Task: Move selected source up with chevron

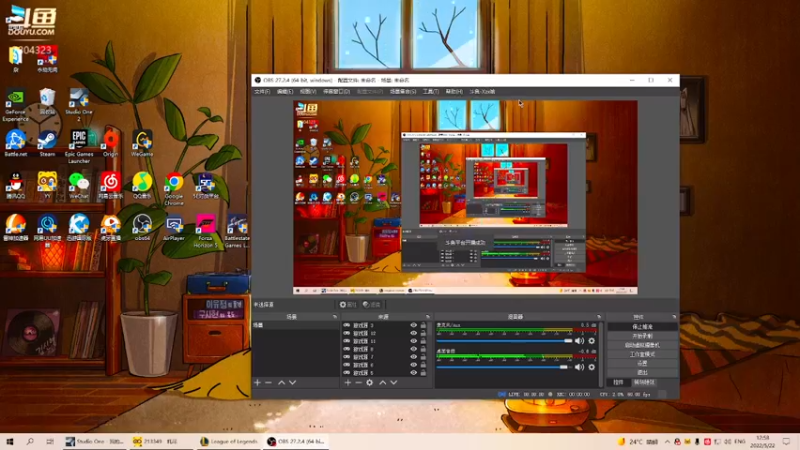Action: click(383, 382)
